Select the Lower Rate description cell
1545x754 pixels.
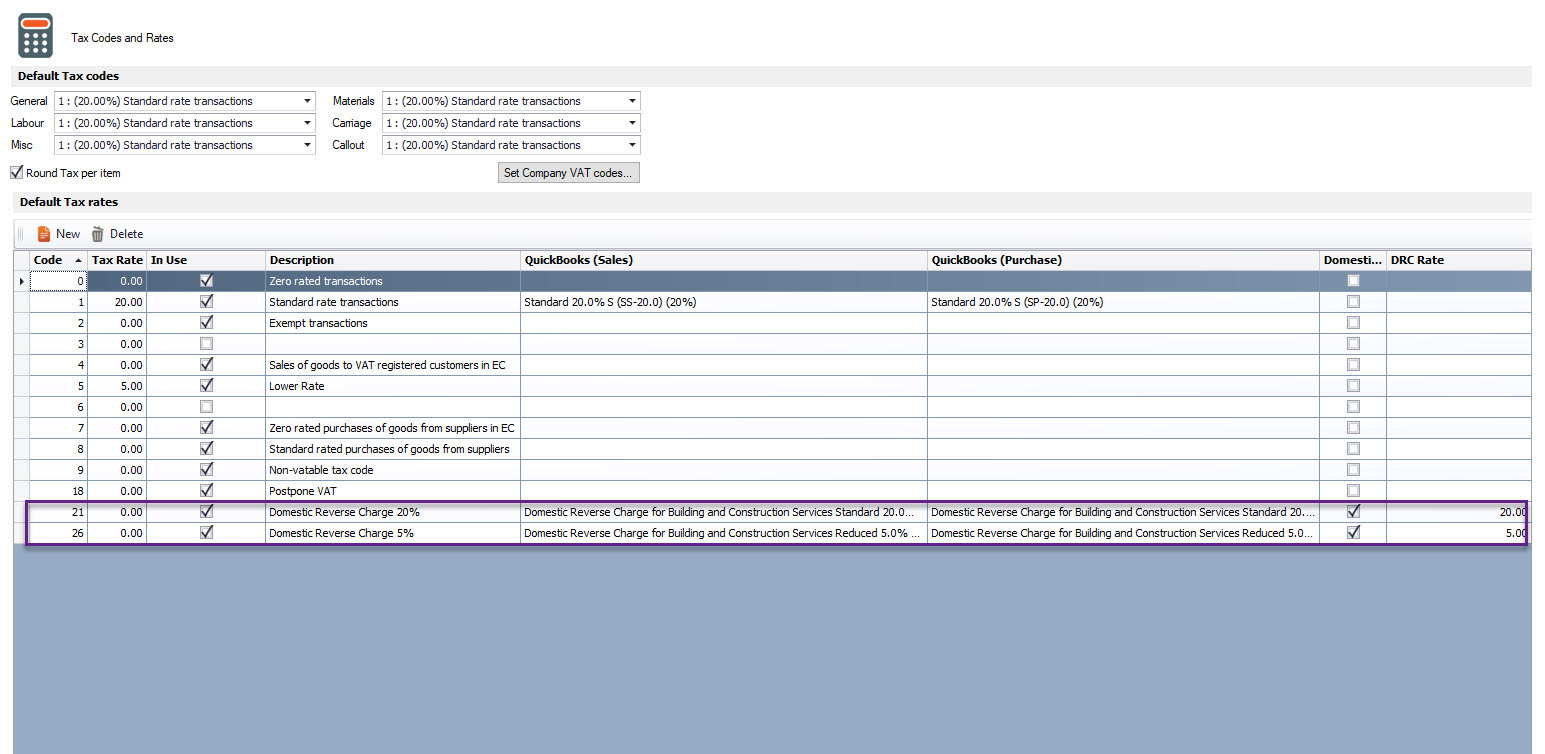pyautogui.click(x=393, y=386)
